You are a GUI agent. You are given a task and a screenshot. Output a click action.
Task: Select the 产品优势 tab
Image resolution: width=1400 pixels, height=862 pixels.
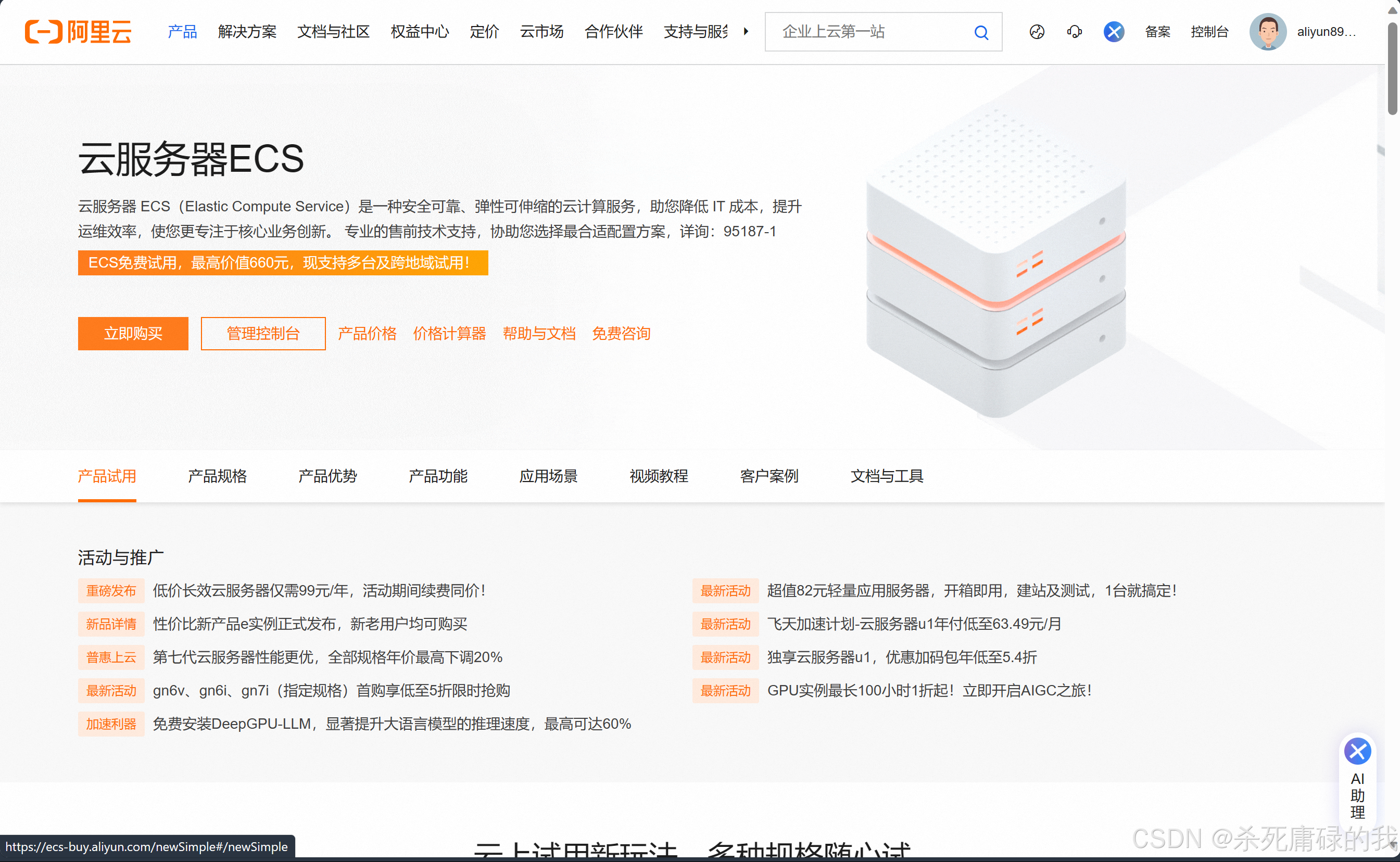327,476
